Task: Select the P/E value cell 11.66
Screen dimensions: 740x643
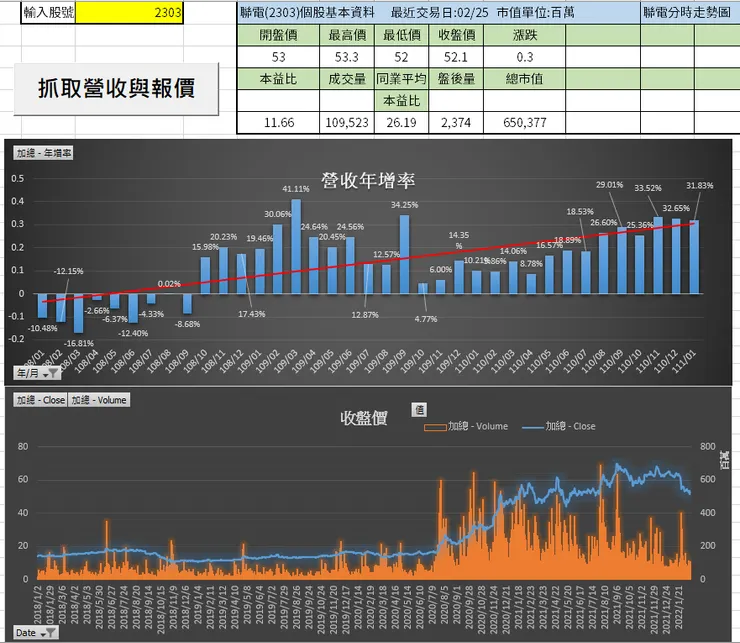Action: pos(278,123)
